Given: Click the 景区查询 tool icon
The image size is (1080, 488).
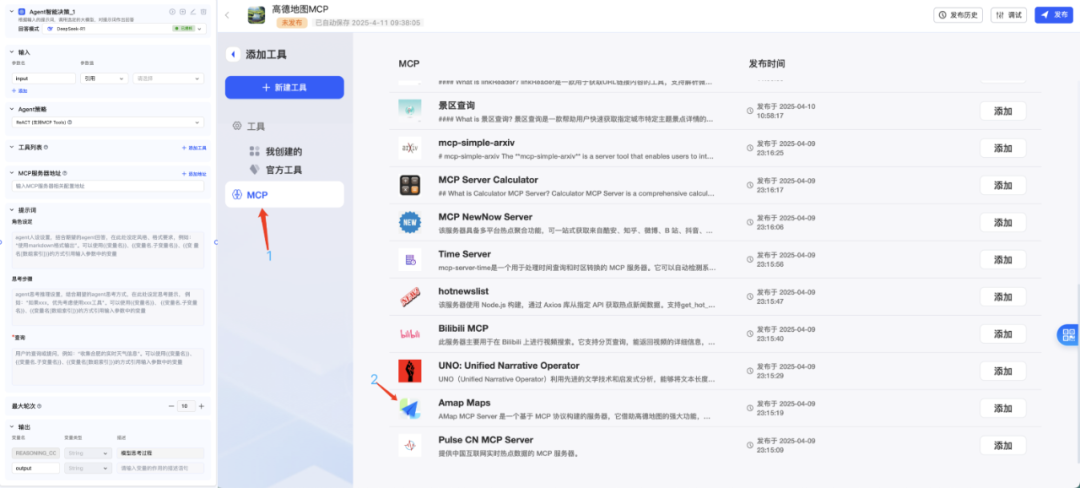Looking at the screenshot, I should tap(410, 111).
